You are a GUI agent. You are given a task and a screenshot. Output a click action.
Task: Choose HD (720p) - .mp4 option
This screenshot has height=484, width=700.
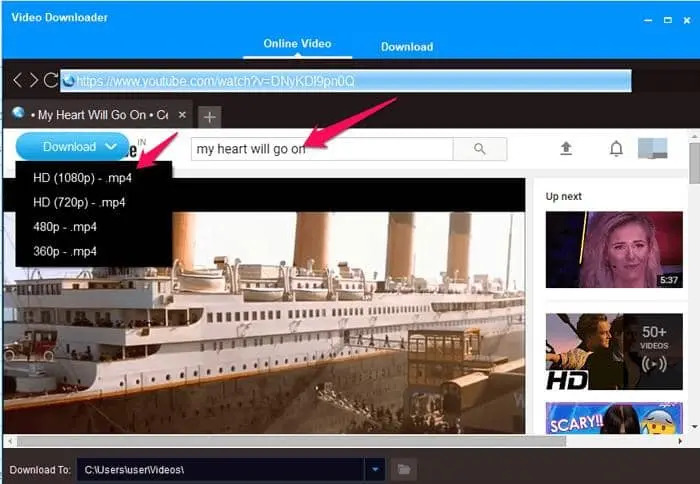click(79, 202)
